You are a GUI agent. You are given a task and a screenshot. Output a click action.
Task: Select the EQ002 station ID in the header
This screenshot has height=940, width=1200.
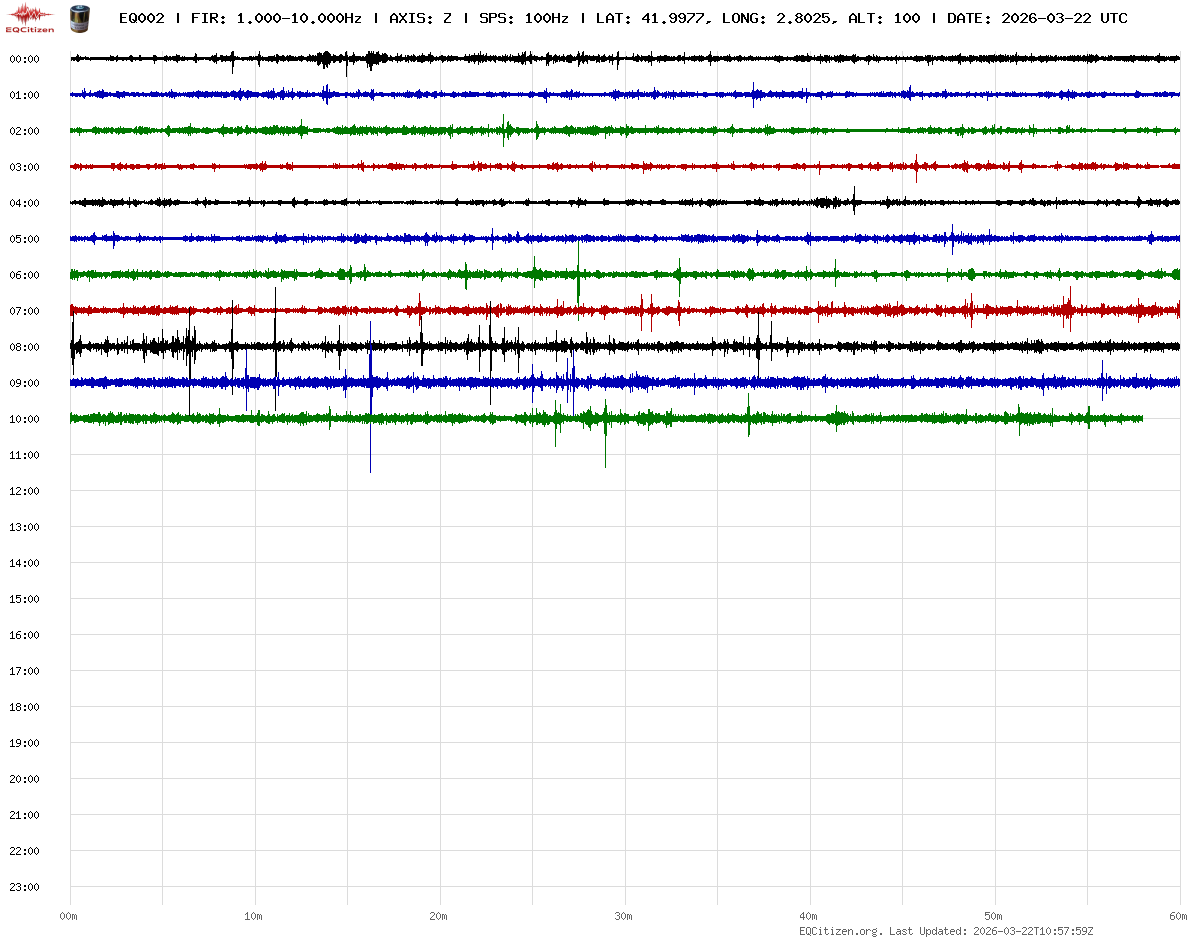[x=141, y=18]
